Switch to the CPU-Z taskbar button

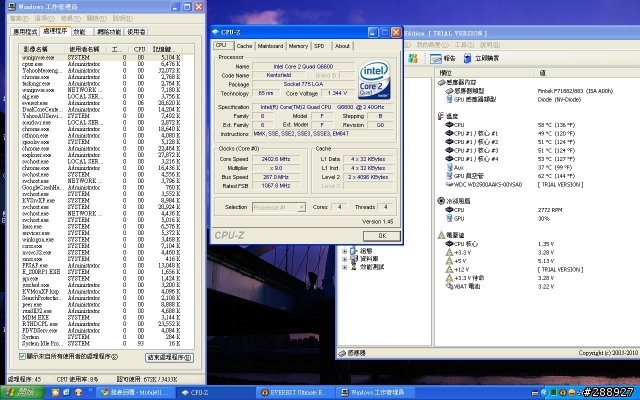click(216, 393)
